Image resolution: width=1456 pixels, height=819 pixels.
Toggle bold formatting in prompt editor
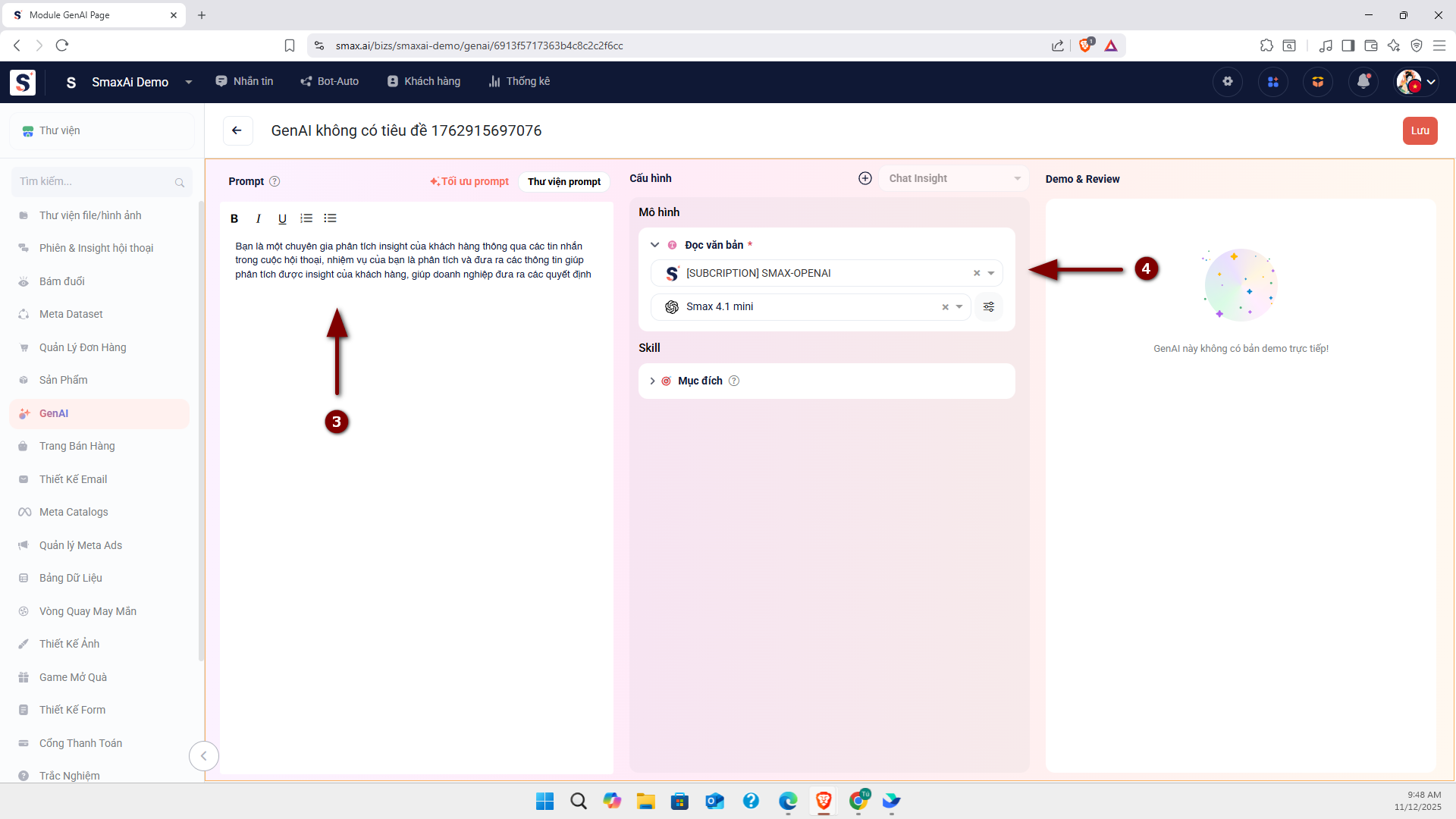[x=234, y=218]
